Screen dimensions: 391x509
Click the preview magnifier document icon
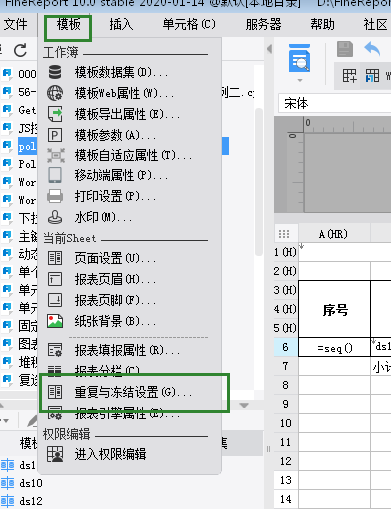click(299, 58)
